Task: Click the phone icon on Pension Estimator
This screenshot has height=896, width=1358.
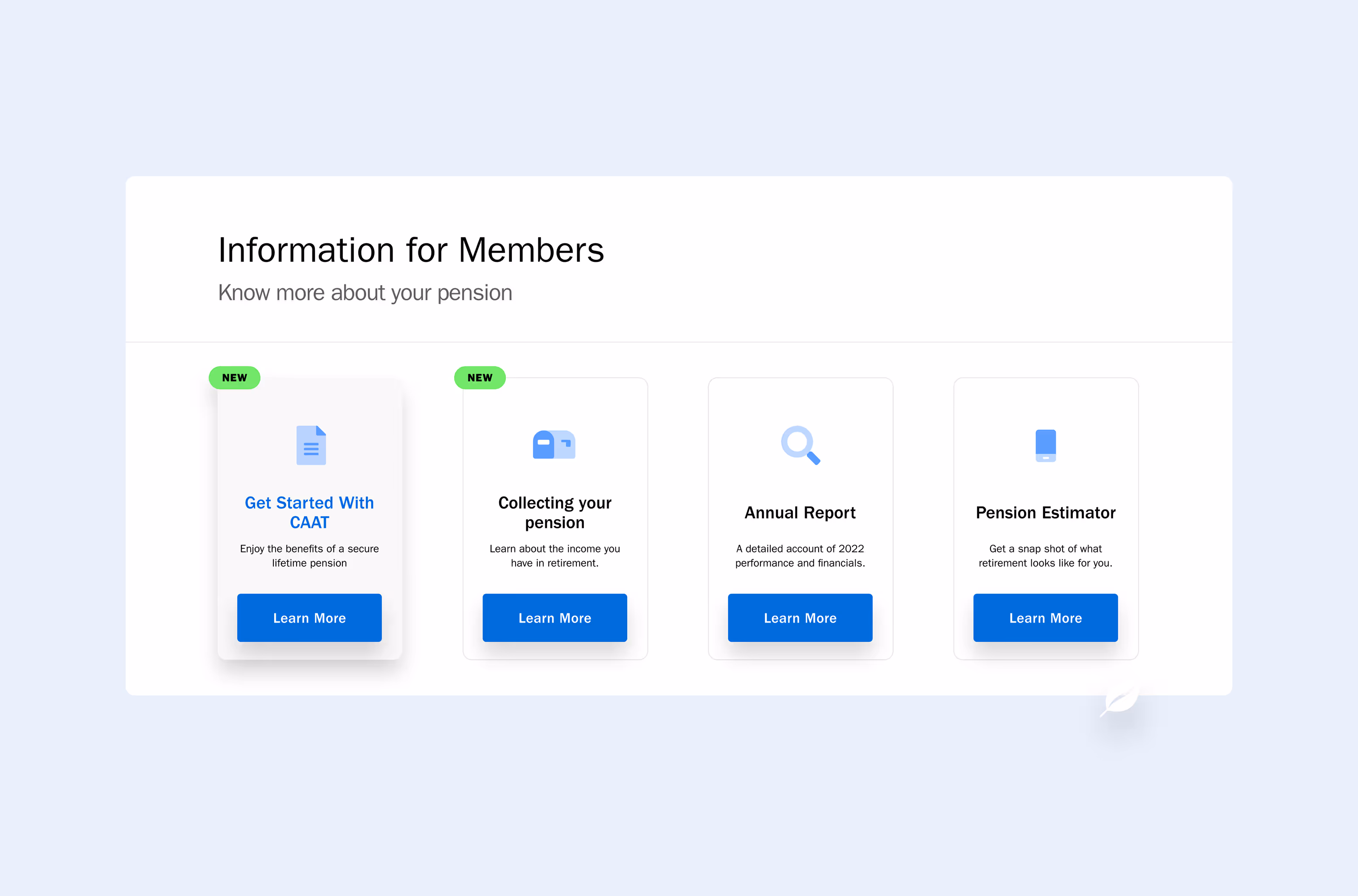Action: (x=1045, y=445)
